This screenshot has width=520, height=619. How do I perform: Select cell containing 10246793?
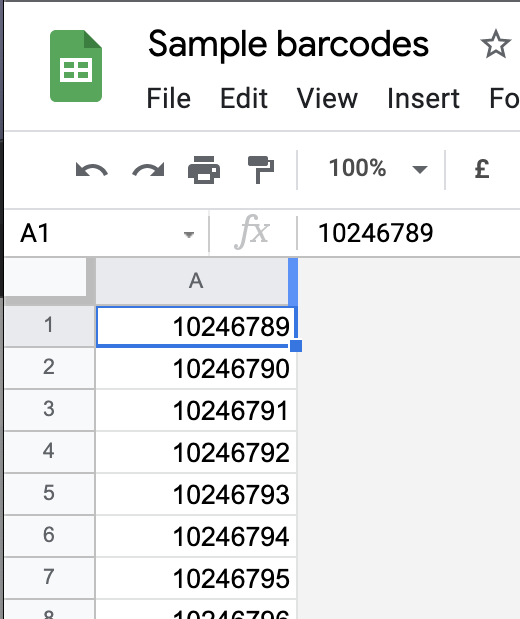pos(196,494)
